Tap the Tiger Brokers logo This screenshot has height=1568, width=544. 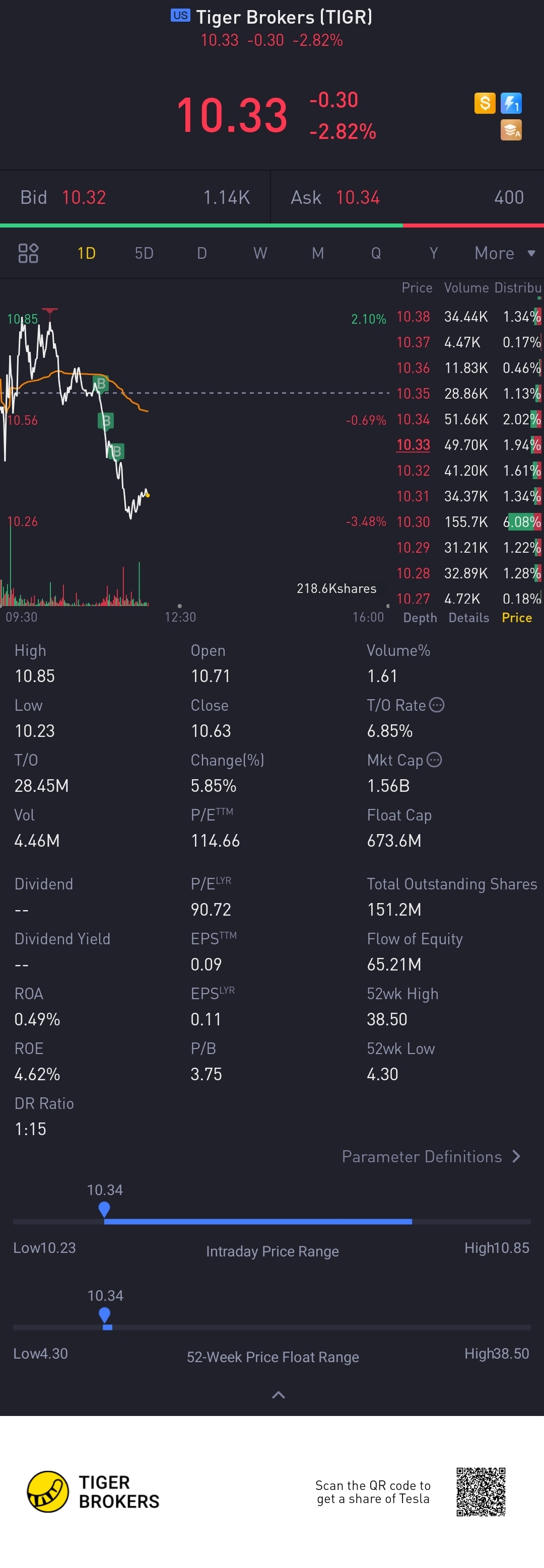pyautogui.click(x=93, y=1491)
